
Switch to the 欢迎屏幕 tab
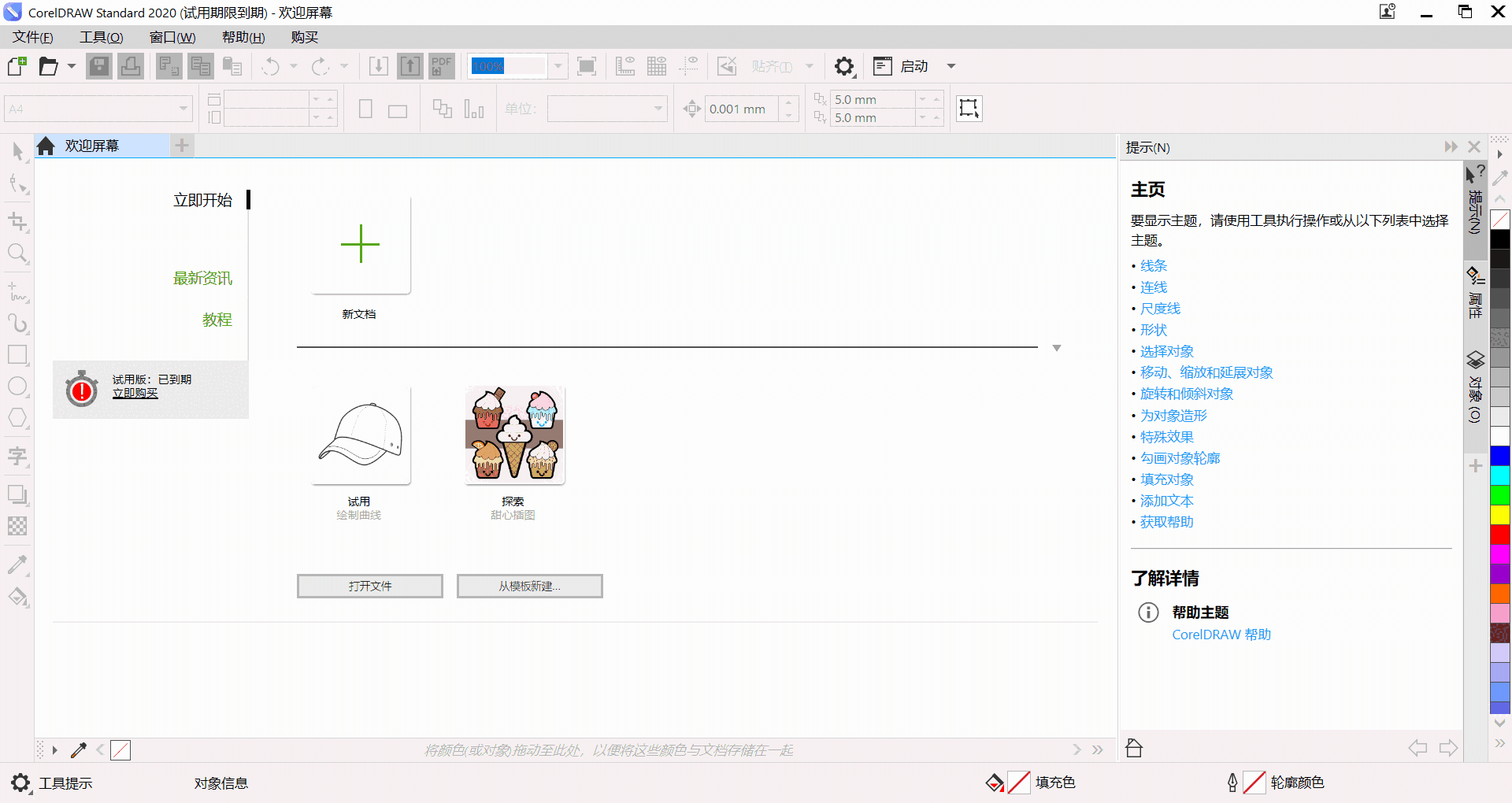pos(91,145)
